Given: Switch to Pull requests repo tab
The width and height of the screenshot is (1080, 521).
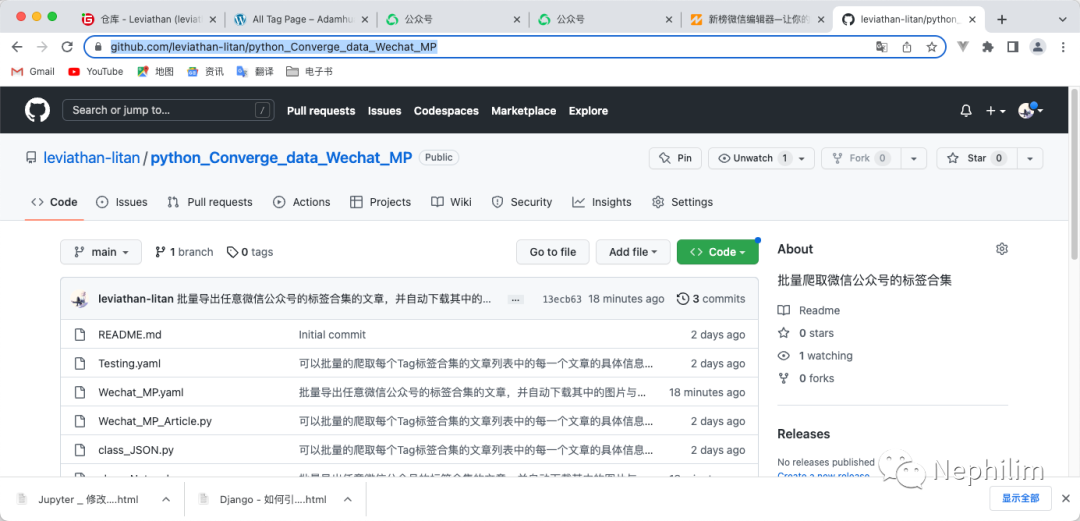Looking at the screenshot, I should [210, 202].
